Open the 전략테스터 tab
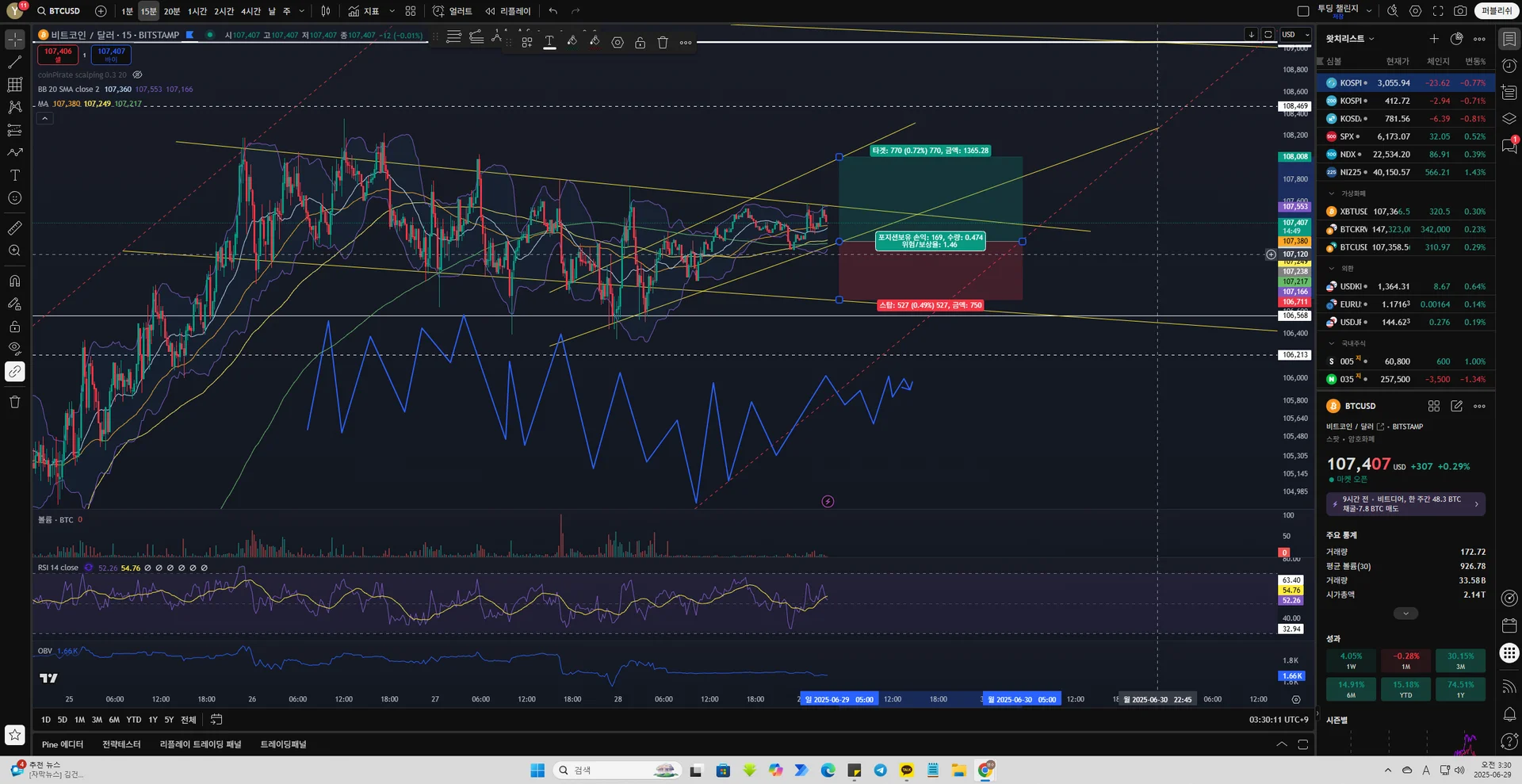Screen dimensions: 1522x784 click(x=121, y=744)
